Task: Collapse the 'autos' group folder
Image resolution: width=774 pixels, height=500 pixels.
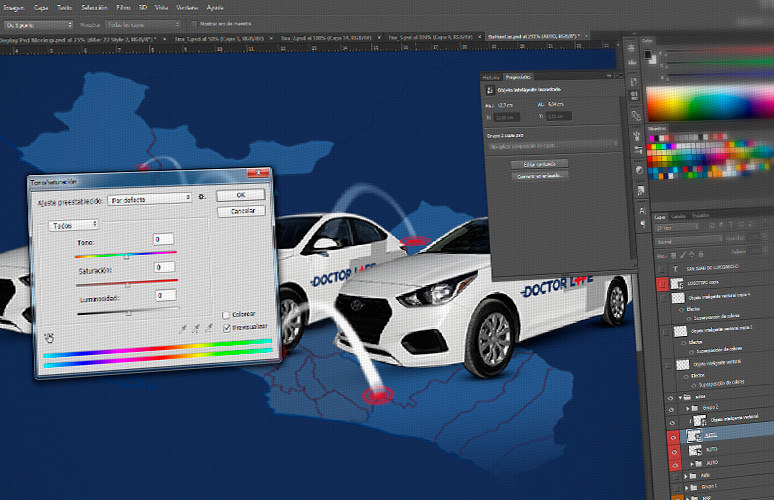Action: click(680, 397)
